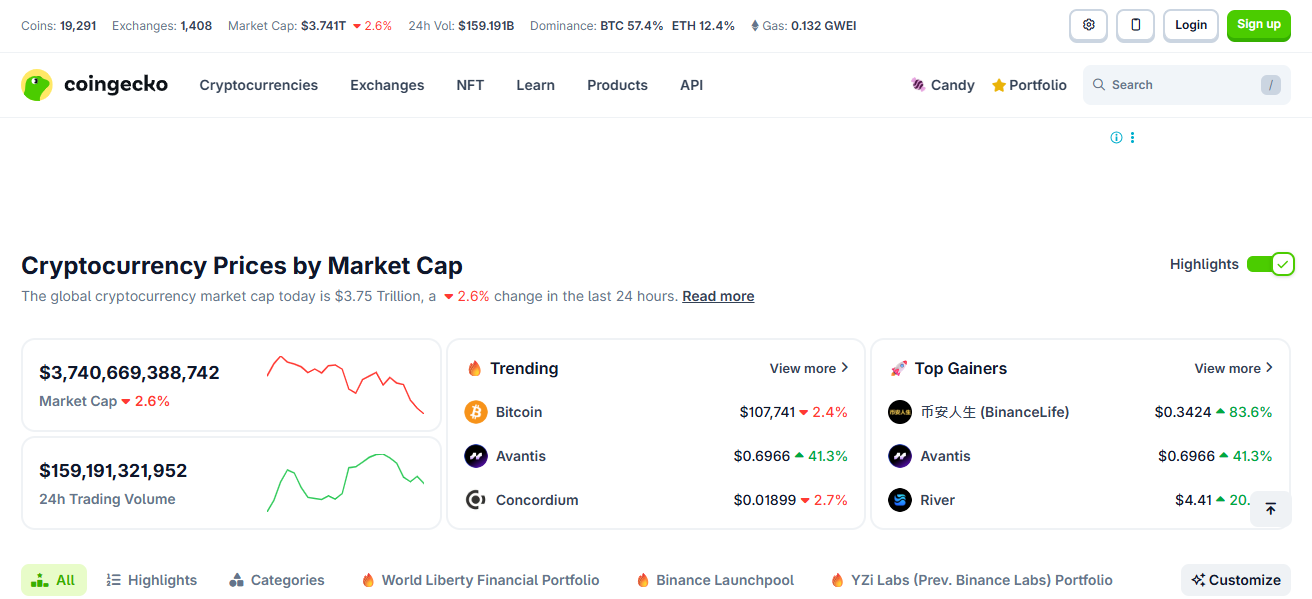Image resolution: width=1312 pixels, height=599 pixels.
Task: Open the Cryptocurrencies navigation menu
Action: coord(258,85)
